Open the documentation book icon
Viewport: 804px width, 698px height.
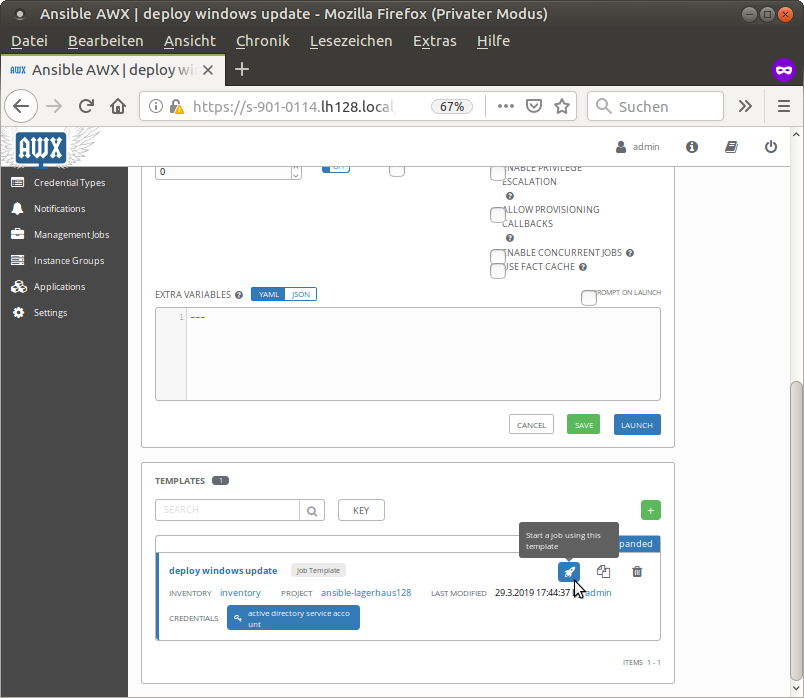click(731, 147)
